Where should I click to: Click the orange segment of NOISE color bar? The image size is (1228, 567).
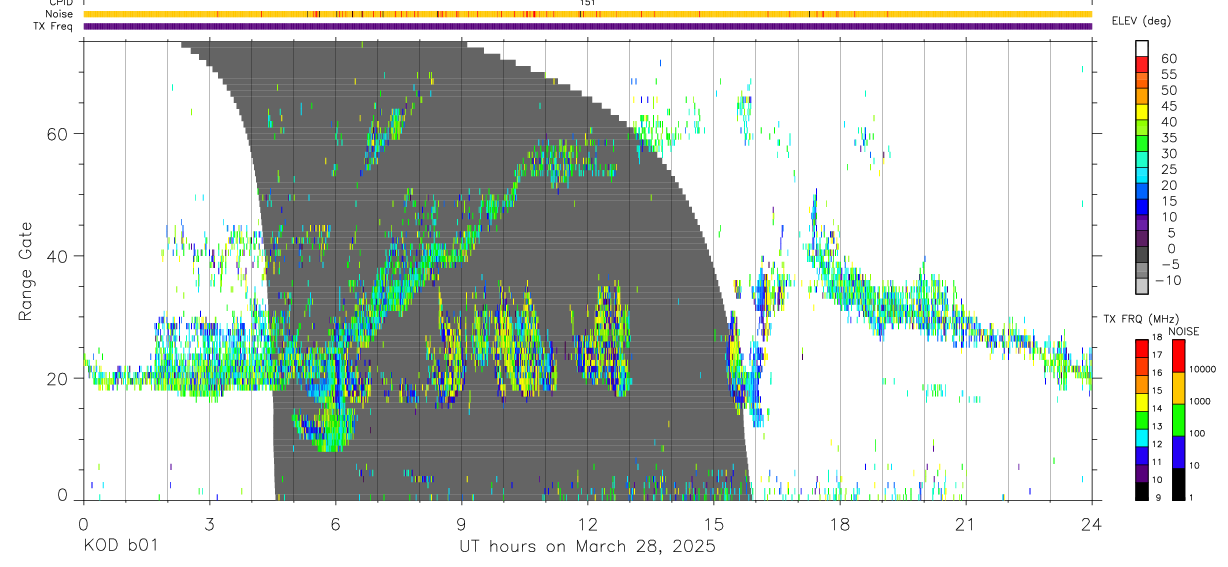(x=1178, y=388)
